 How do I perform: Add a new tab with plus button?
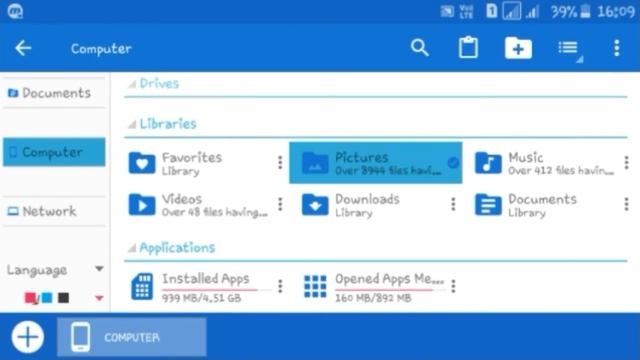tap(28, 337)
